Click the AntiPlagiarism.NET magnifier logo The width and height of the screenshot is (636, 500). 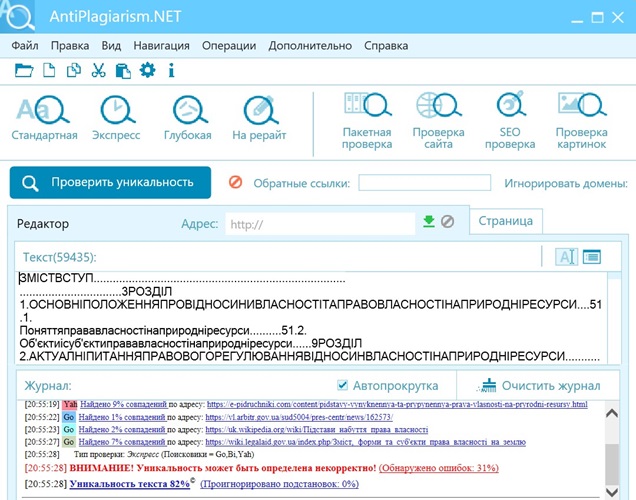(17, 16)
